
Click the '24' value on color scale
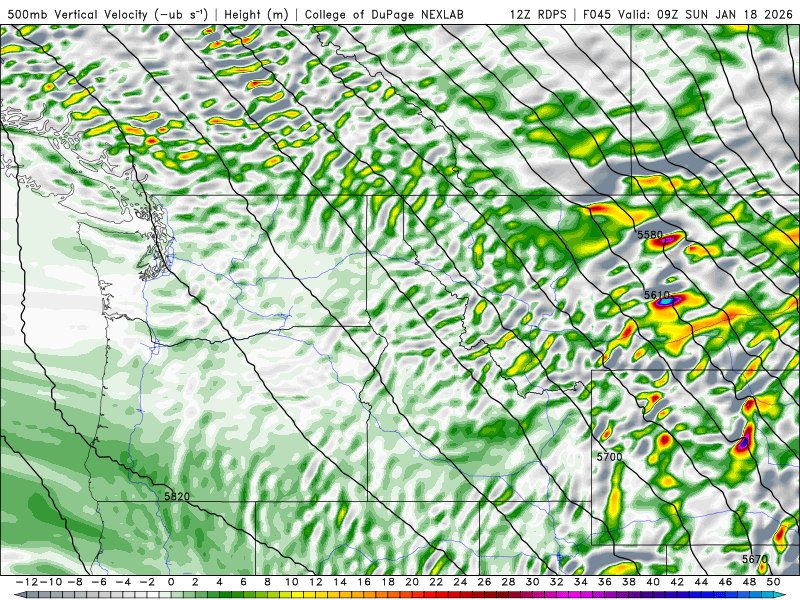(460, 582)
